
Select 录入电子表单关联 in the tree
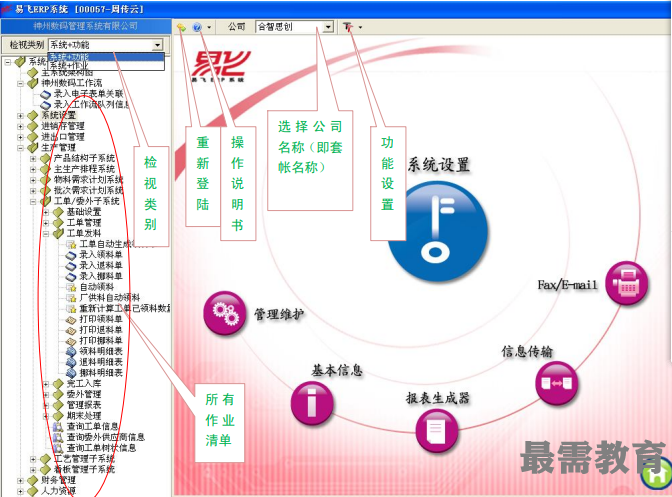(x=88, y=94)
